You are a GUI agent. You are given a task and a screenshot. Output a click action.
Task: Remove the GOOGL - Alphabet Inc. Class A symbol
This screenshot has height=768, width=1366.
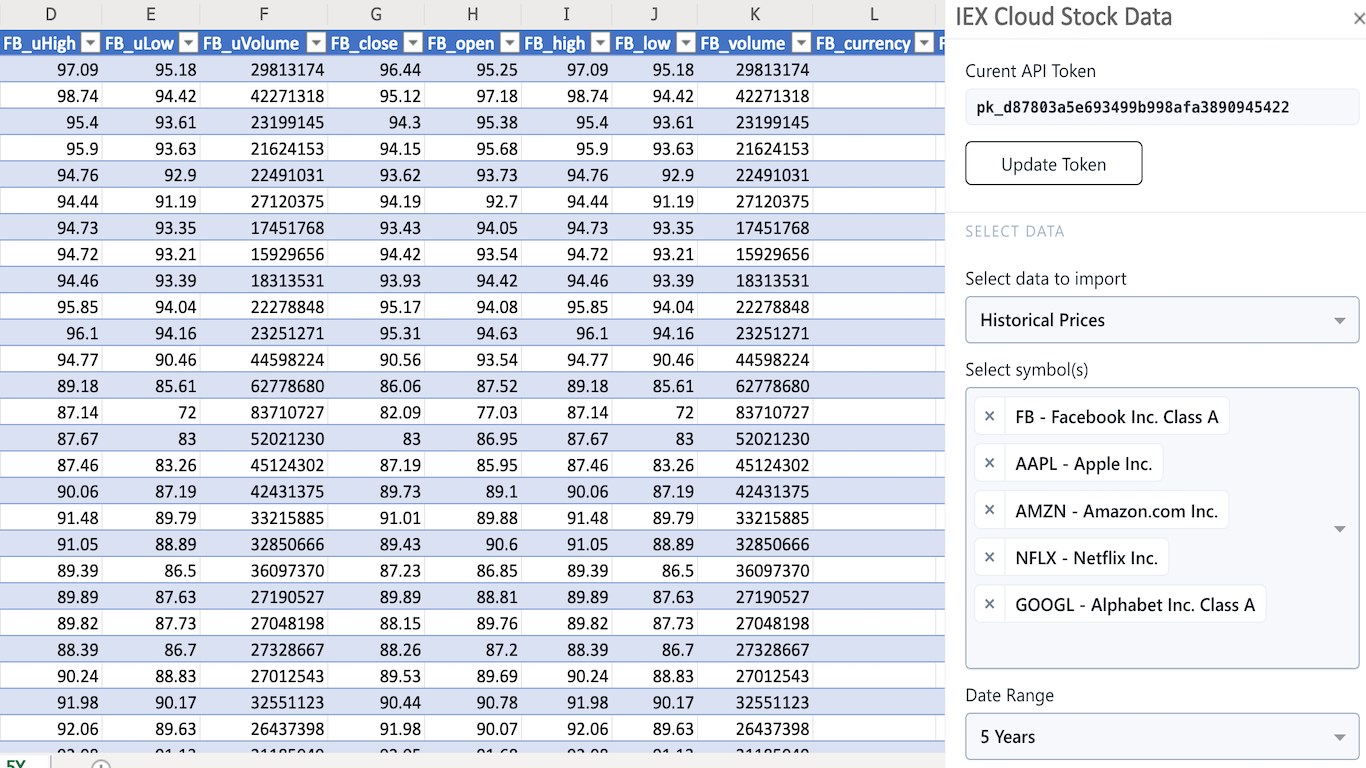click(990, 605)
